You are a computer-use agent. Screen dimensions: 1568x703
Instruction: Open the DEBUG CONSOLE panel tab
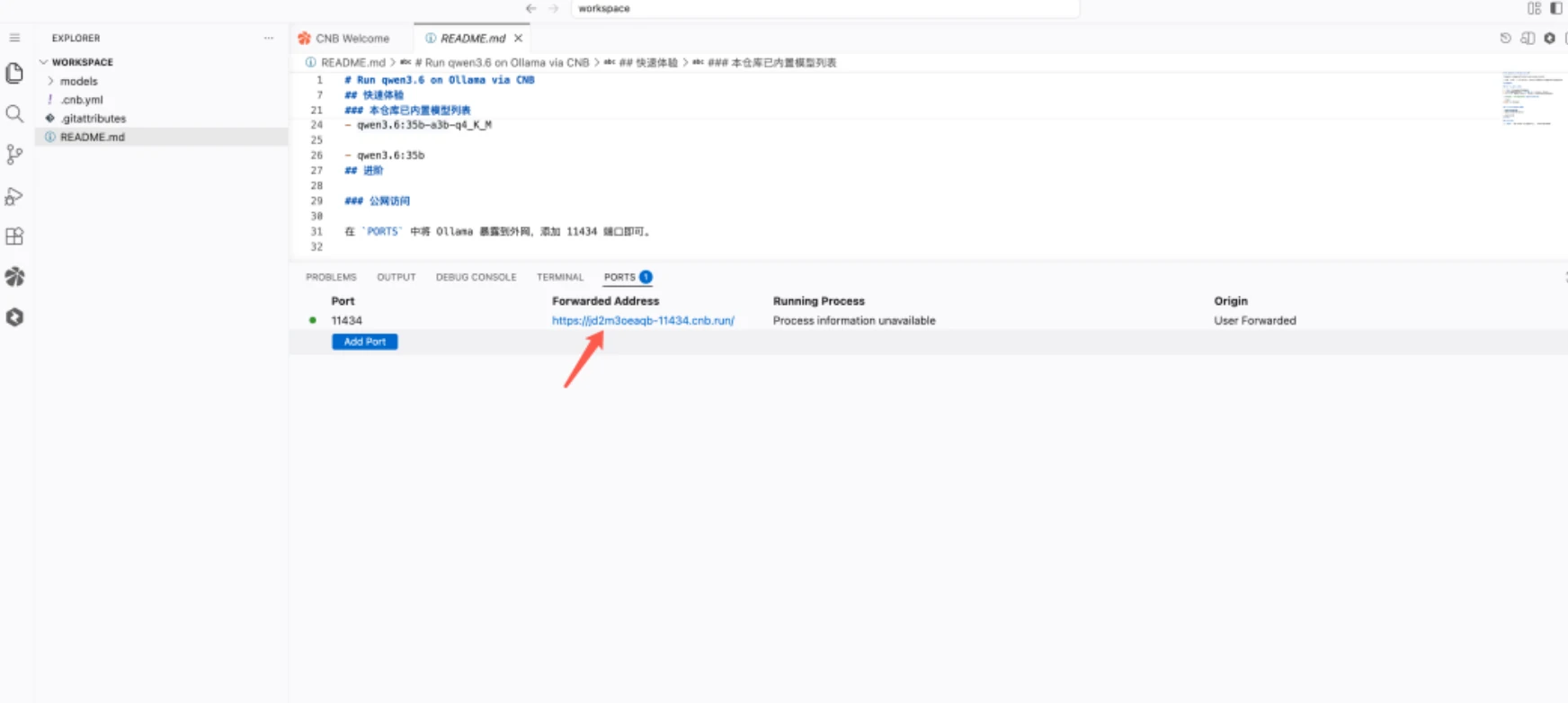[476, 277]
